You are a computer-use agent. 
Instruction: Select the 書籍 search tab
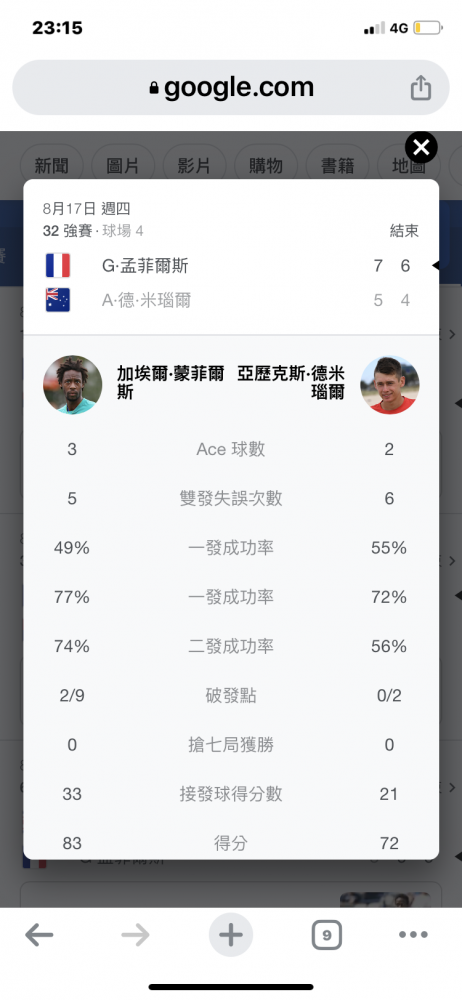click(338, 166)
